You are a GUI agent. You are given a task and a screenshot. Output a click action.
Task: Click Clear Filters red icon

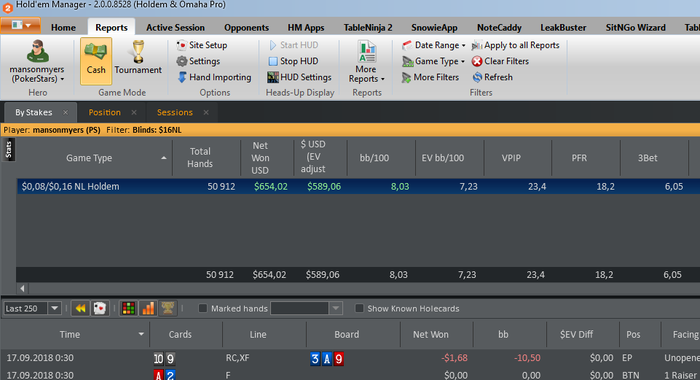tap(477, 61)
